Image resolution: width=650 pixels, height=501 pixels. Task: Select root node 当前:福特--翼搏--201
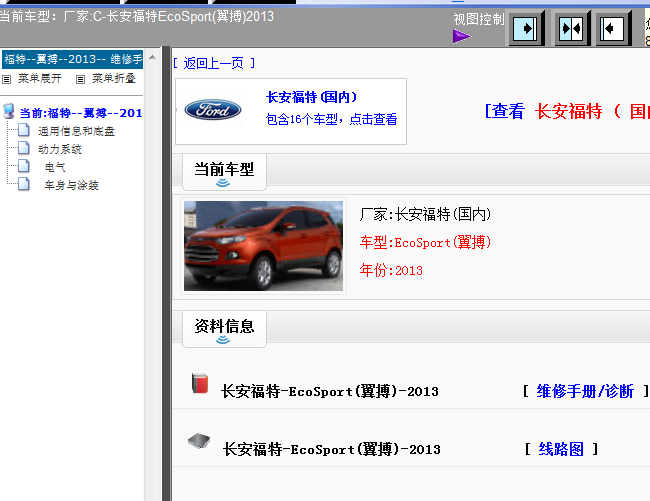81,113
